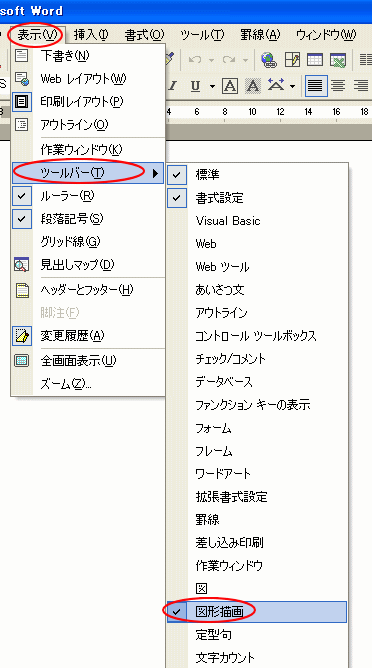Click Tables and Borders toolbar icon

[292, 60]
